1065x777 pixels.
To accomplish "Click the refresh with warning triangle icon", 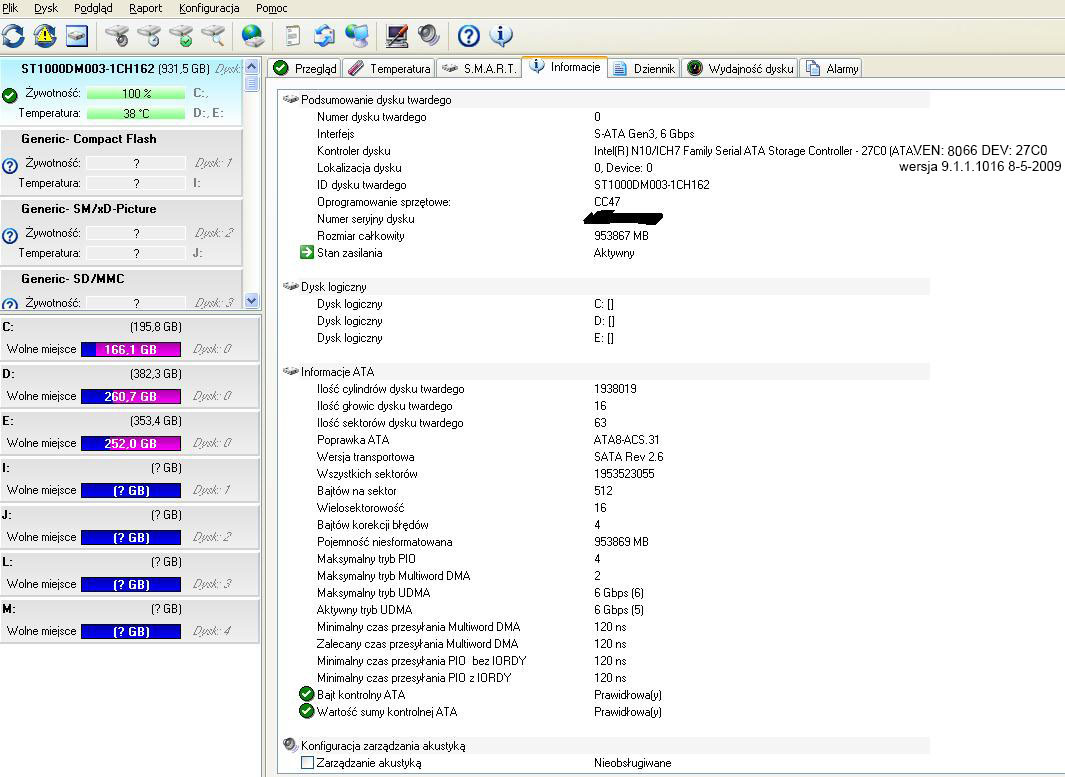I will 45,36.
